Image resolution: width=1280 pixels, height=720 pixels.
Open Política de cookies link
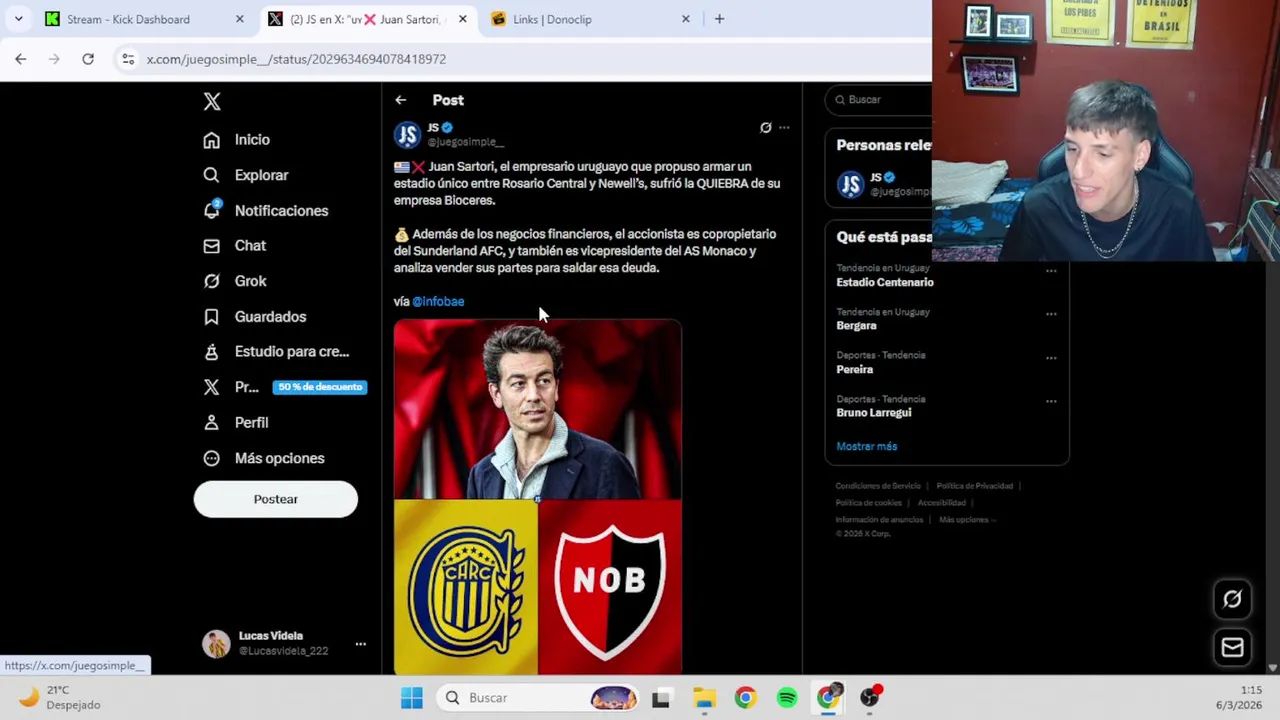coord(868,503)
